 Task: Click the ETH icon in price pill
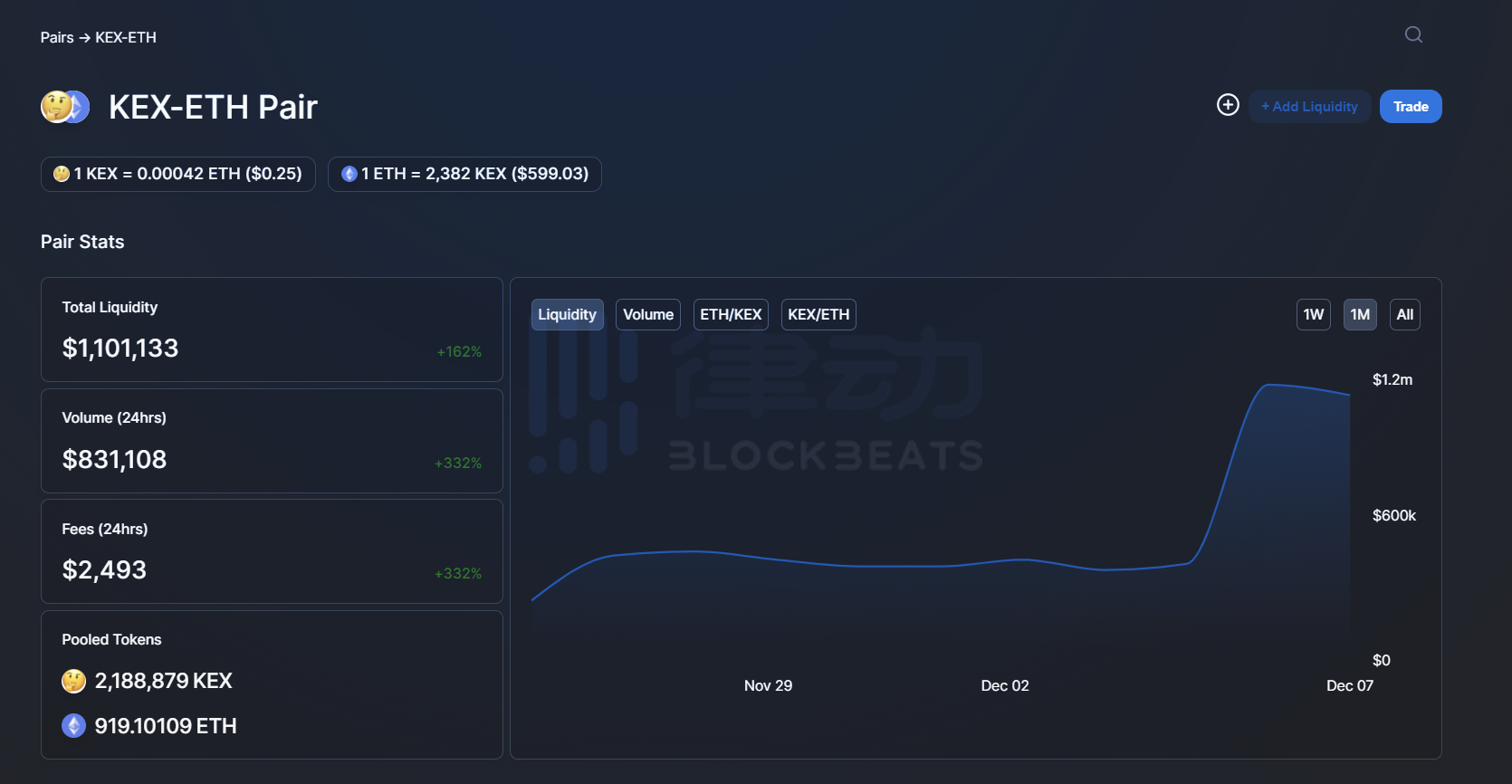pos(349,174)
